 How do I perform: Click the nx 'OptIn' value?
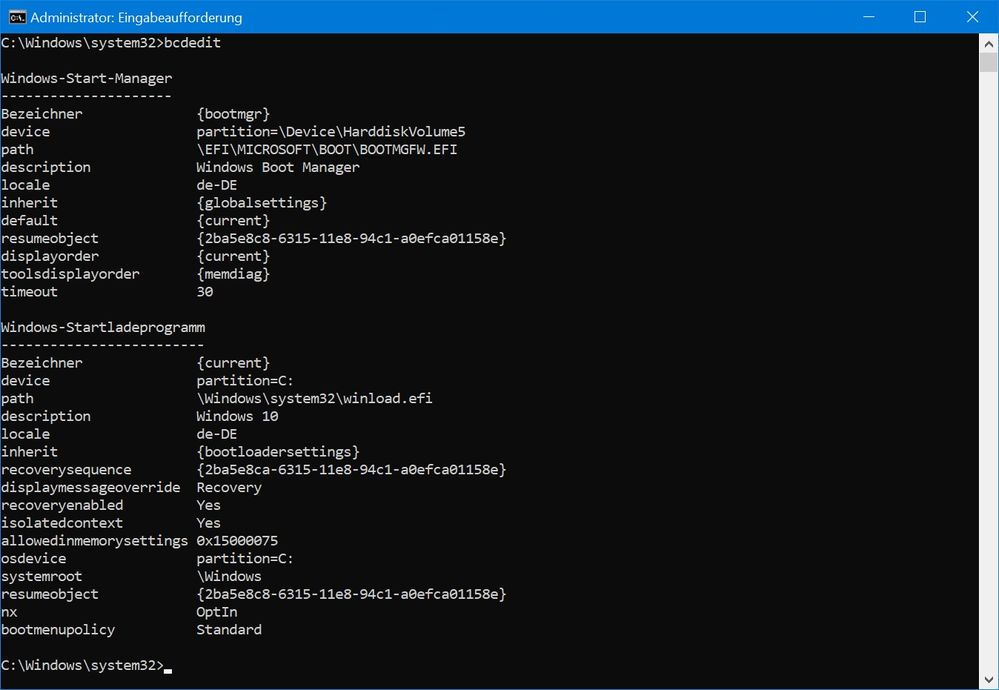[x=217, y=612]
